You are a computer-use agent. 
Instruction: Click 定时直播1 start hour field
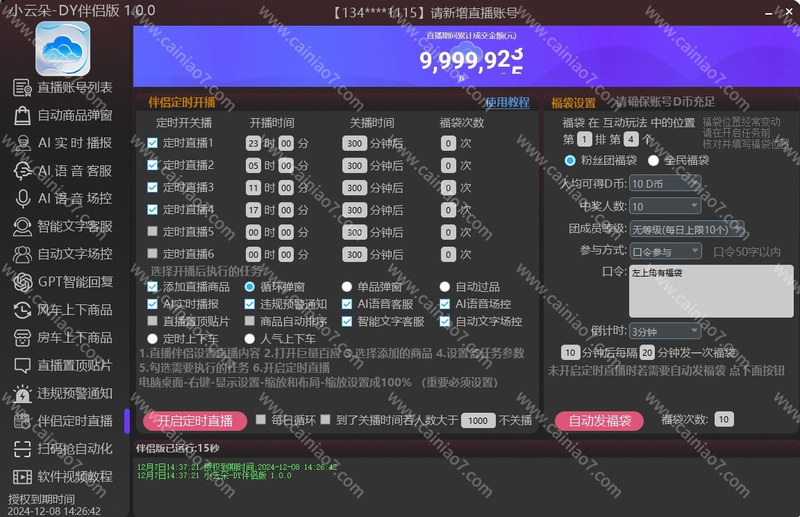254,143
